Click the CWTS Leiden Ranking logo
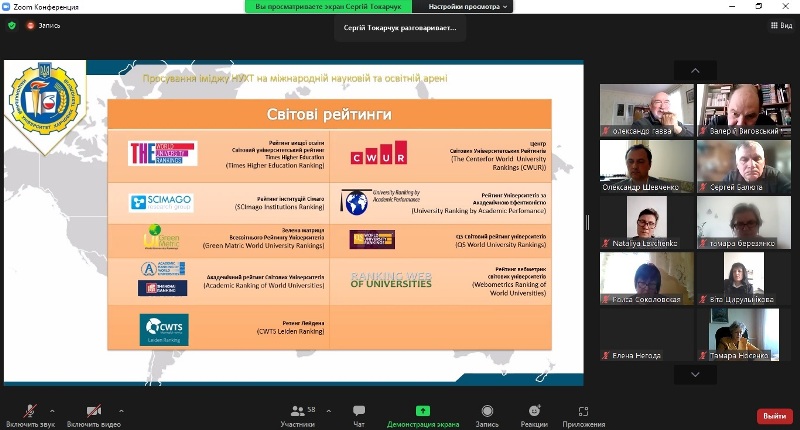The image size is (800, 430). pyautogui.click(x=164, y=330)
